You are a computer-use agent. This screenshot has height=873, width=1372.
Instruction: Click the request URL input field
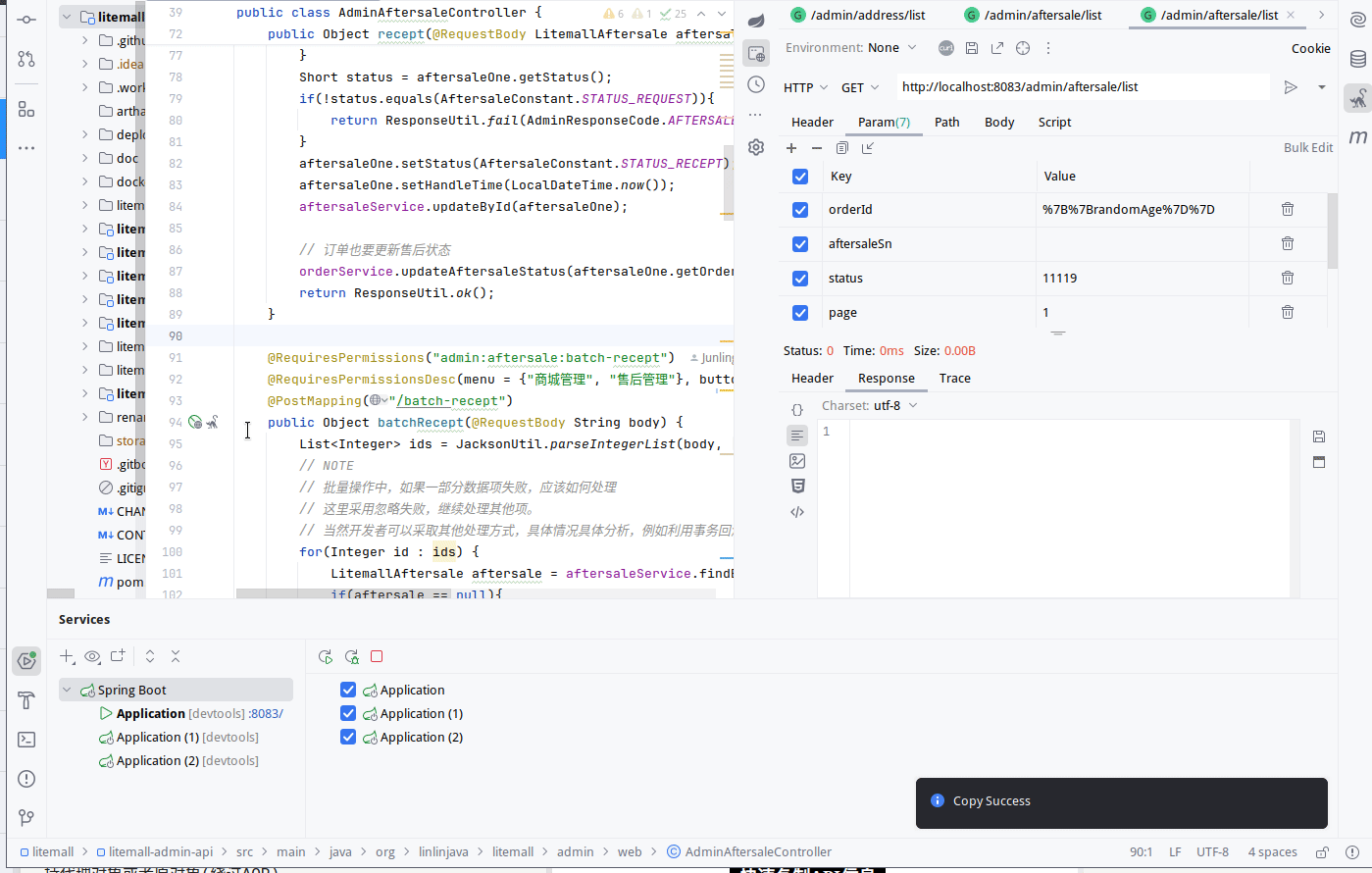(x=1083, y=87)
